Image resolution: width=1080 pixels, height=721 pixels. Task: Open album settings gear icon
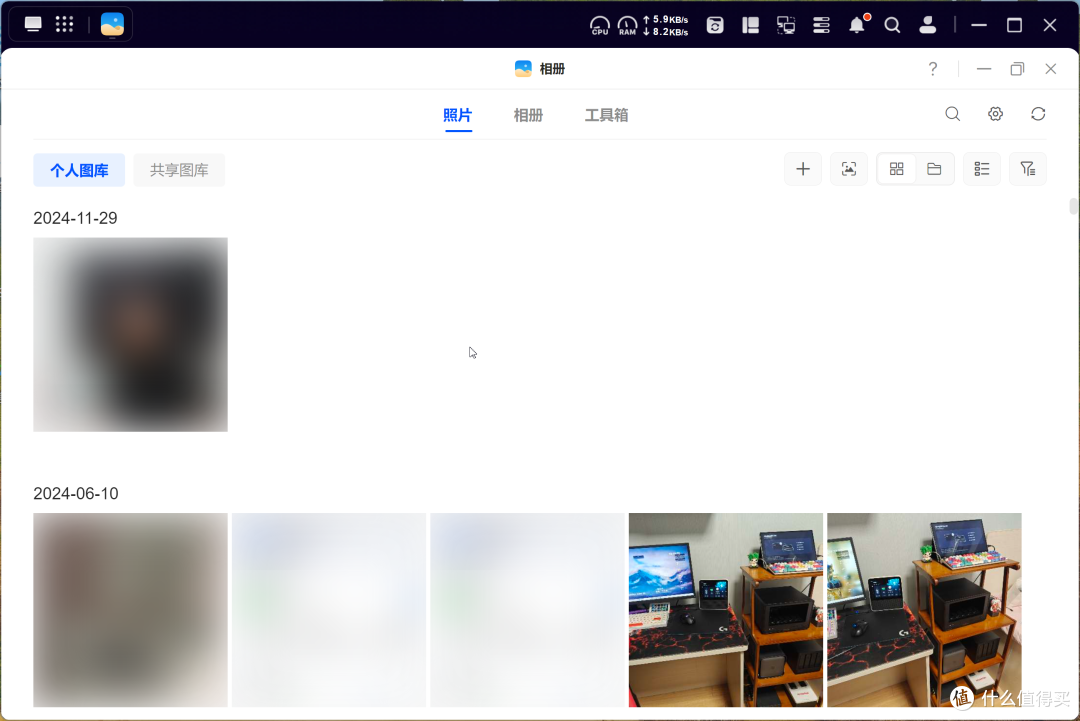click(x=995, y=114)
